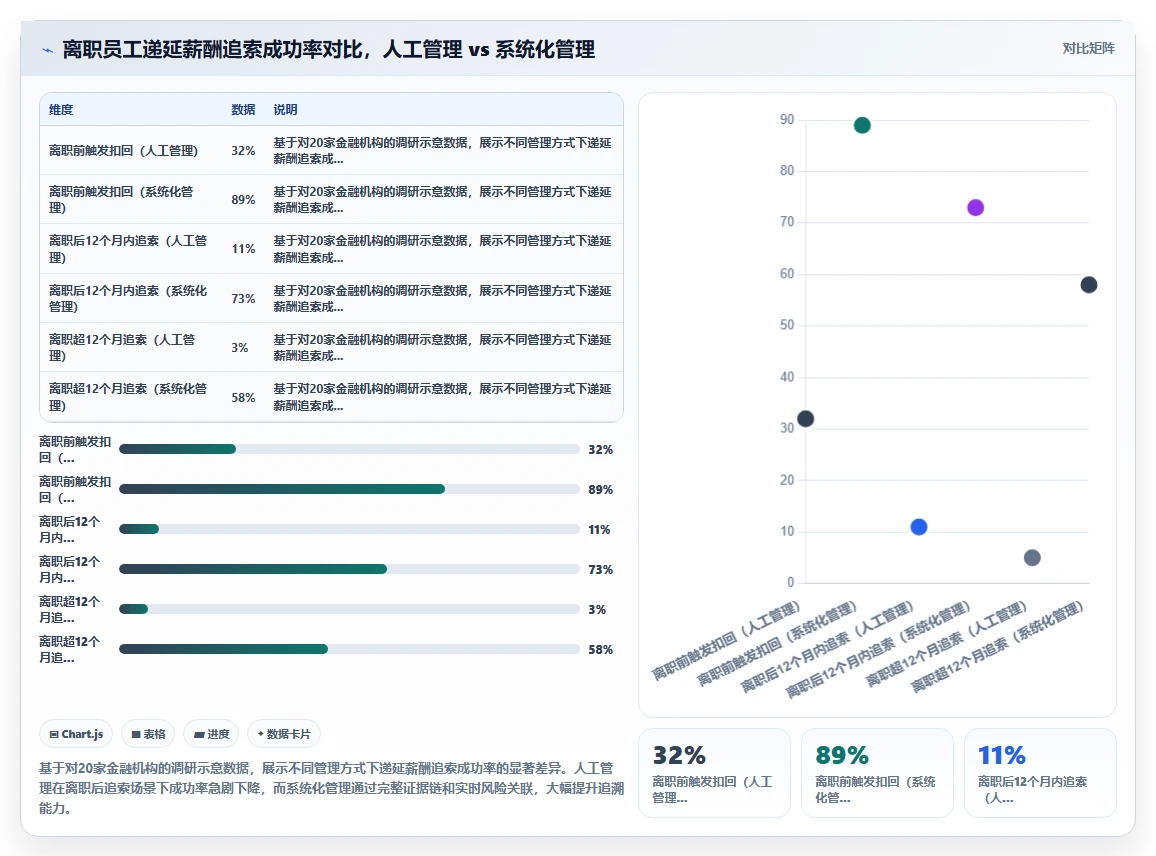The width and height of the screenshot is (1156, 856).
Task: Open the 32% 离职前触发扣回 data card
Action: click(x=714, y=773)
